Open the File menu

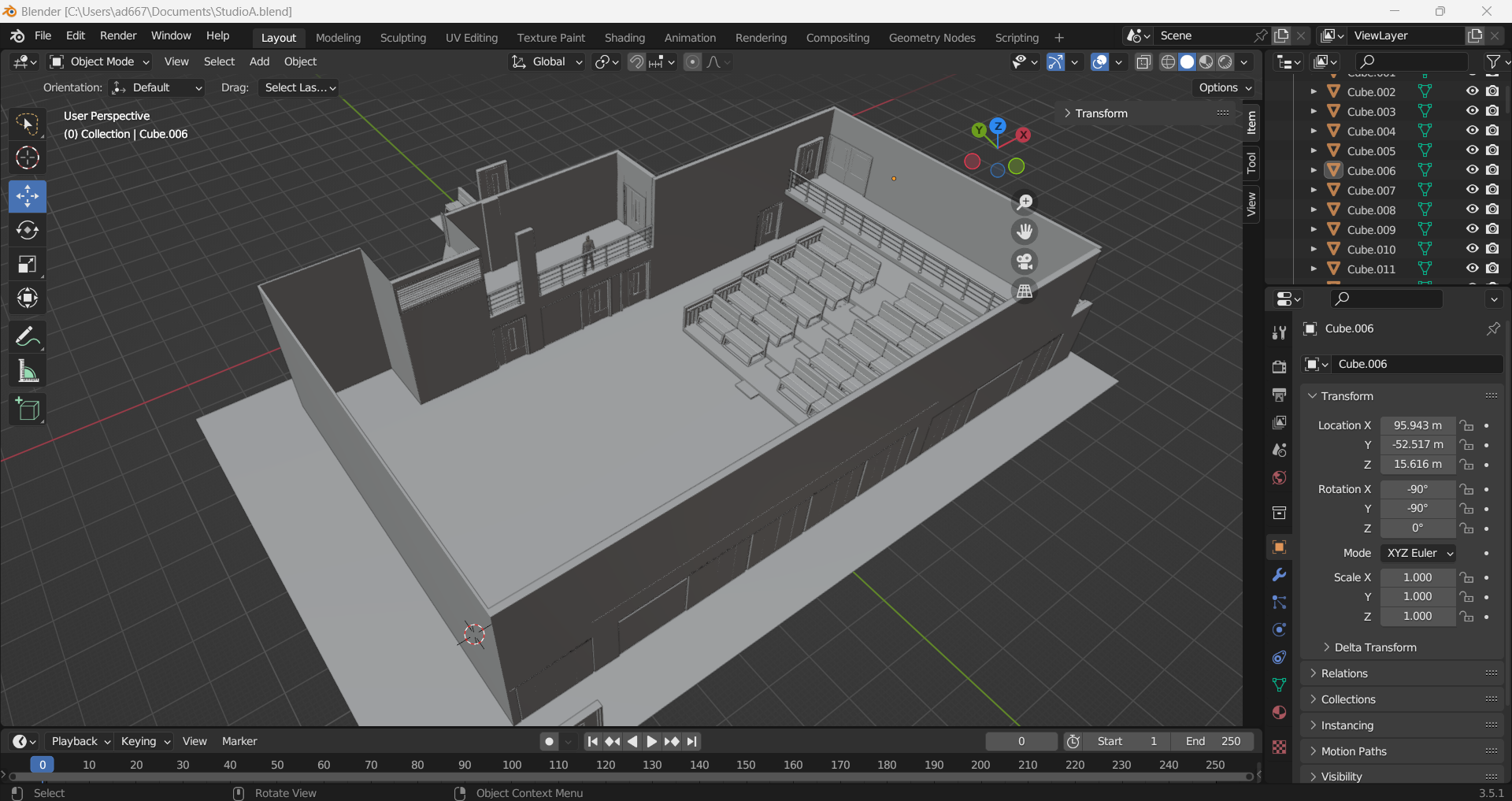43,36
